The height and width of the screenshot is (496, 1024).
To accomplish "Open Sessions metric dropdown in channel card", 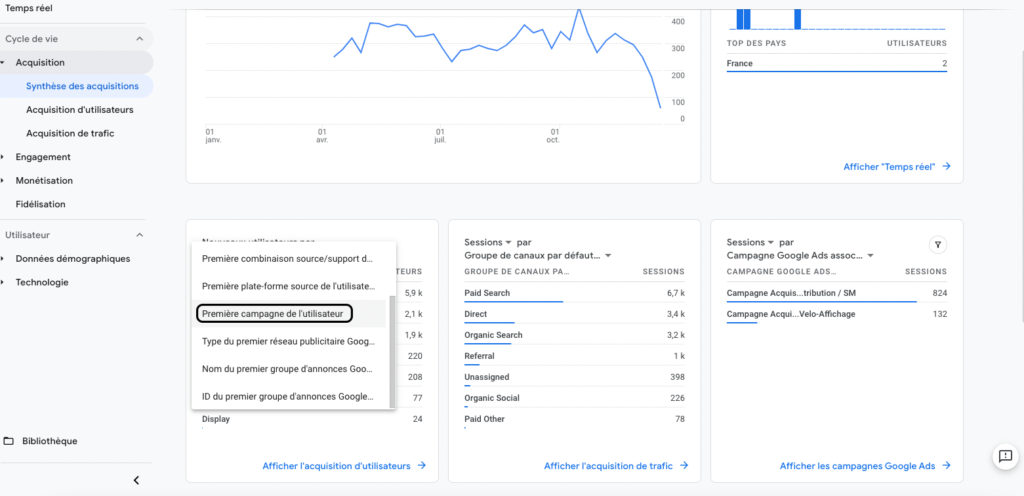I will (x=508, y=242).
